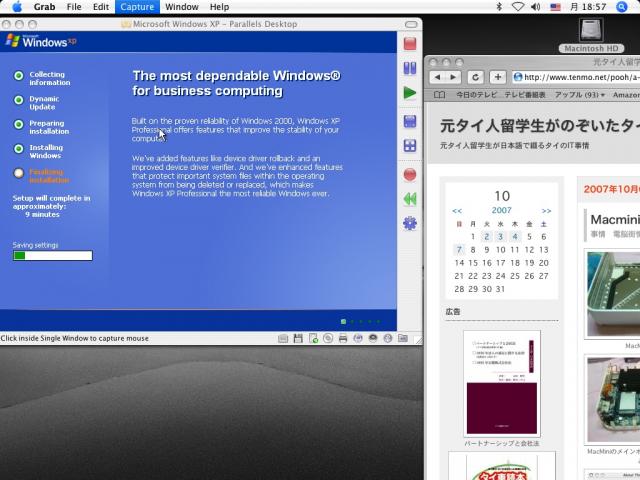Open calendar entry for day 7
The width and height of the screenshot is (640, 480).
click(x=459, y=250)
